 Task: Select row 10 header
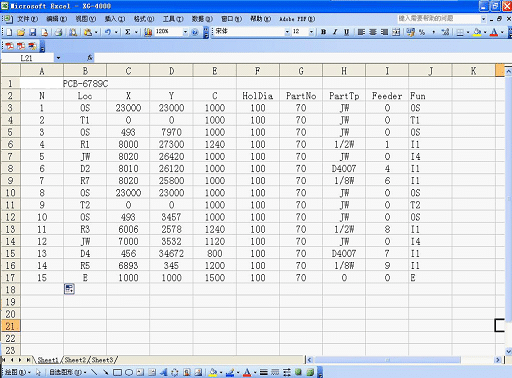pos(10,193)
